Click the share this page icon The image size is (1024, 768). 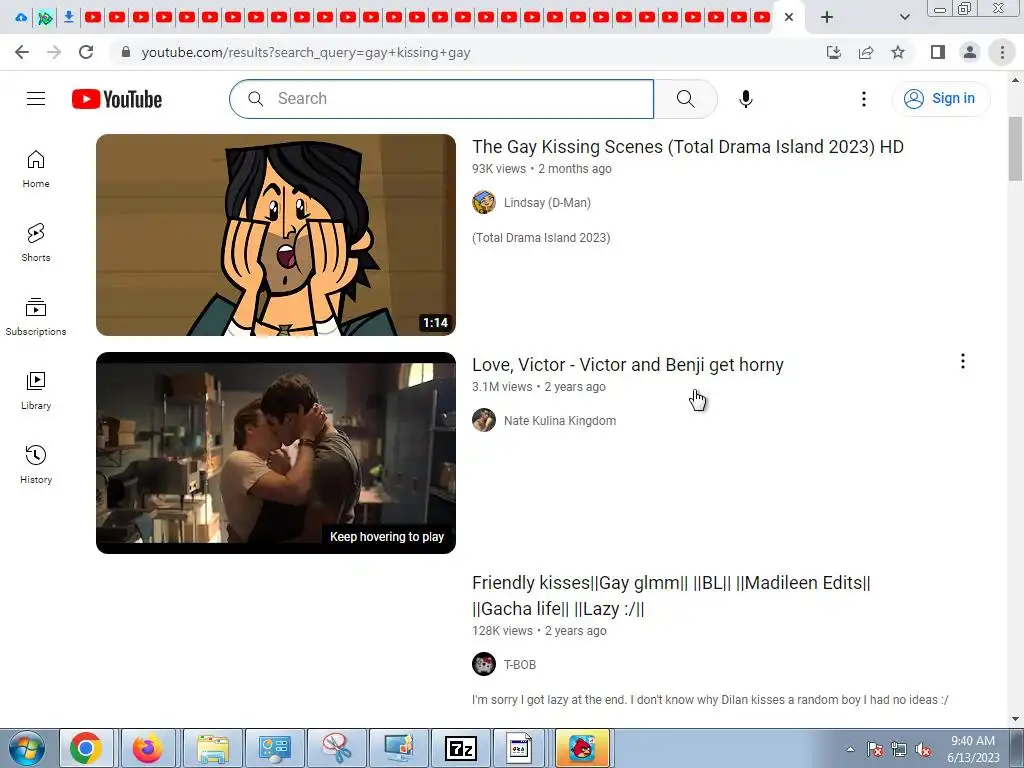click(x=866, y=52)
